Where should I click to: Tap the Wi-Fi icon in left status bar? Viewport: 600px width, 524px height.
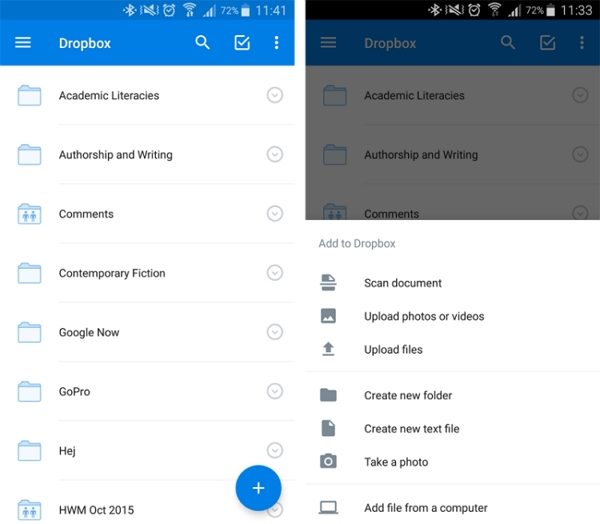[189, 10]
